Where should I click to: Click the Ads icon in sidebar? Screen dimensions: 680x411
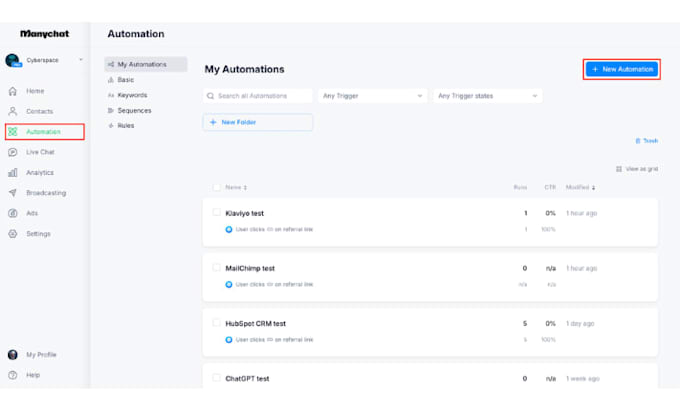pos(13,213)
